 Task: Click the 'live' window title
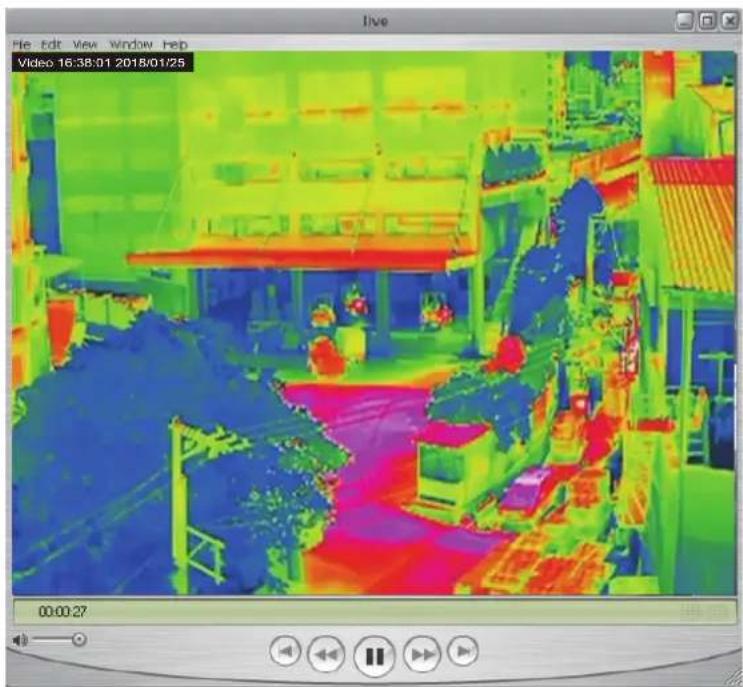375,21
